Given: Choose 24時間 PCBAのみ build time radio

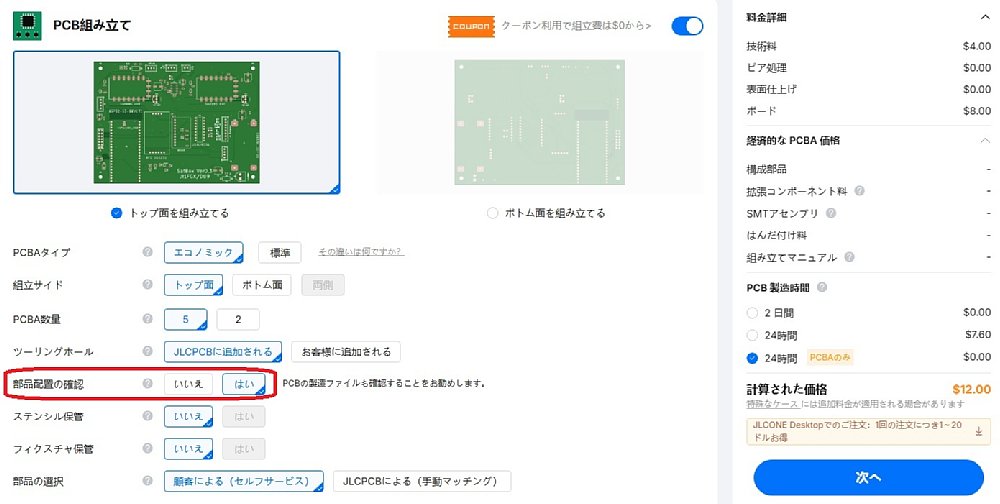Looking at the screenshot, I should 753,358.
